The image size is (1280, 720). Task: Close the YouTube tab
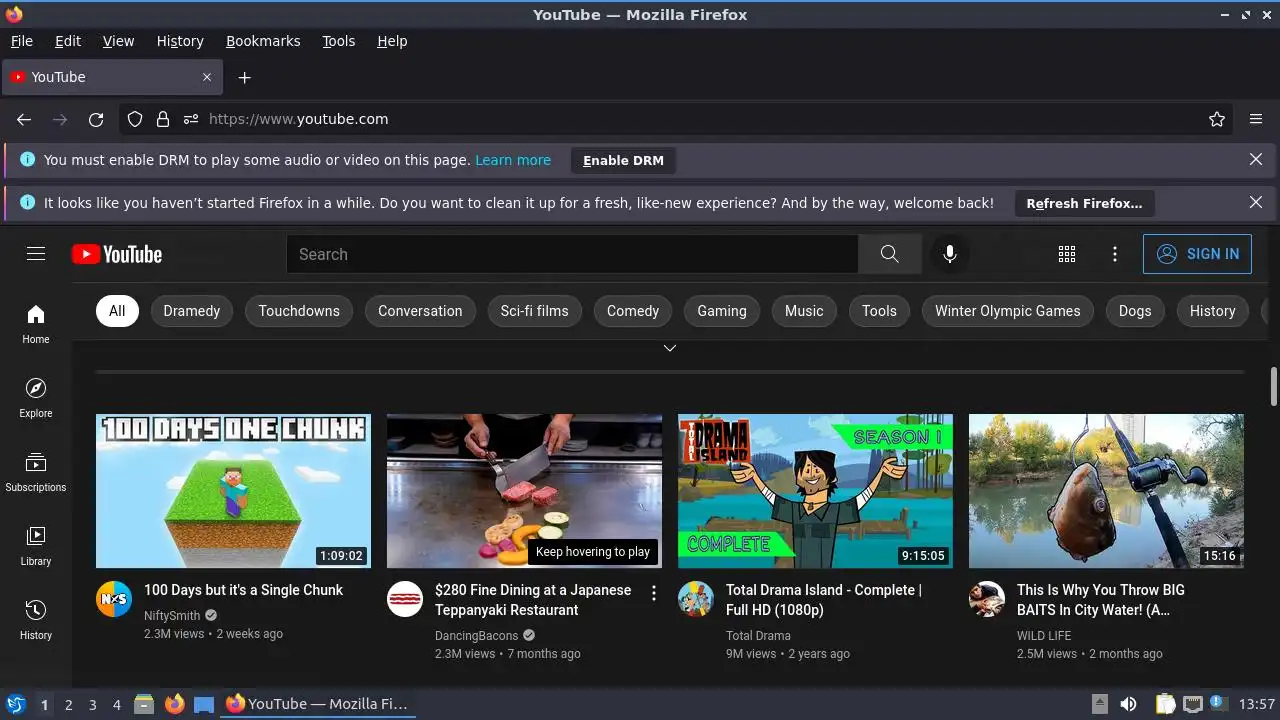207,77
